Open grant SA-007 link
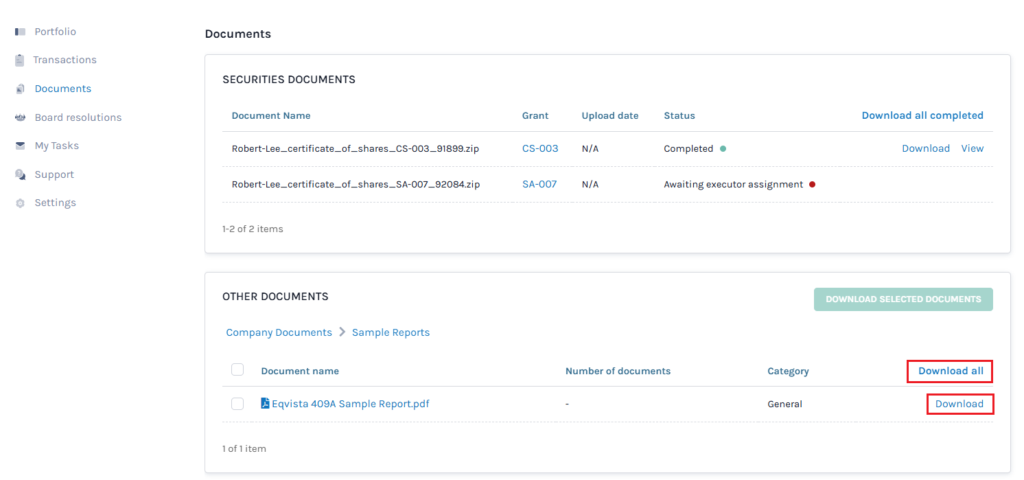 click(x=539, y=185)
